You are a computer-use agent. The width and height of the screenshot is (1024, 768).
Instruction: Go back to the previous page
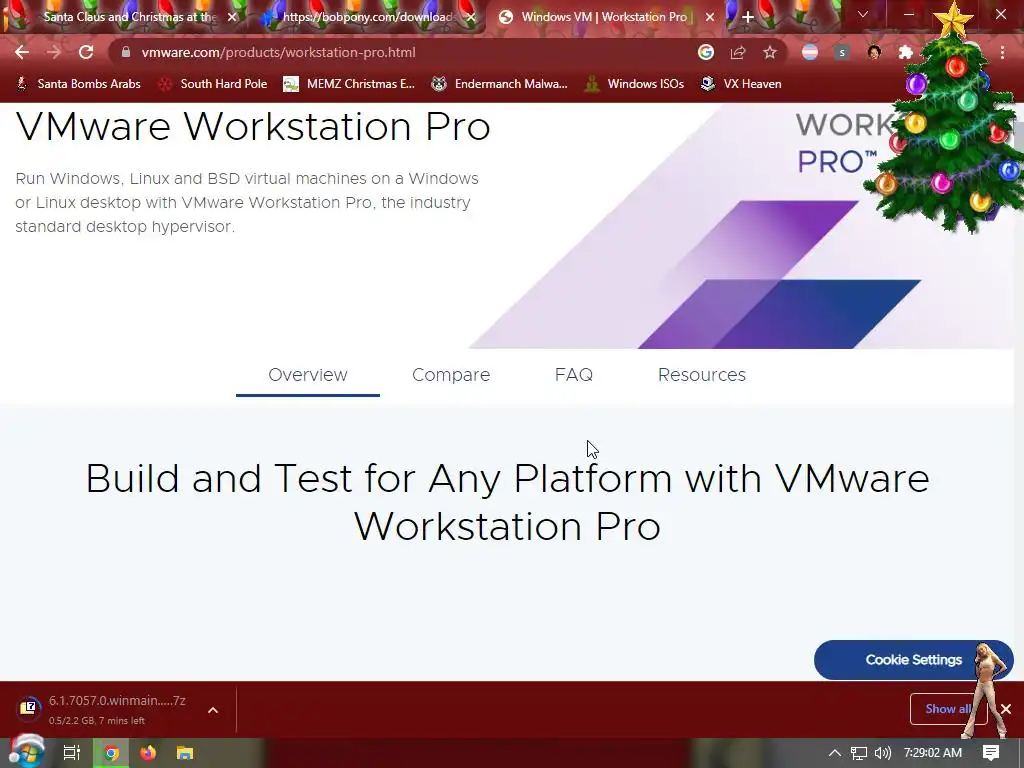(x=22, y=52)
